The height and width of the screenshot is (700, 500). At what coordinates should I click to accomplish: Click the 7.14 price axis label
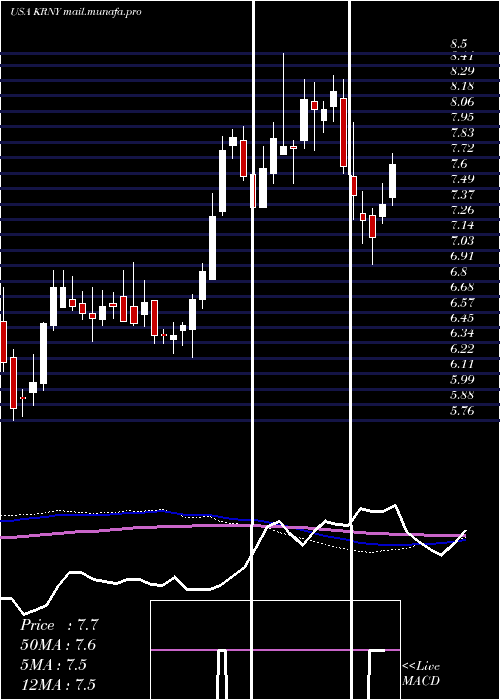pyautogui.click(x=462, y=225)
